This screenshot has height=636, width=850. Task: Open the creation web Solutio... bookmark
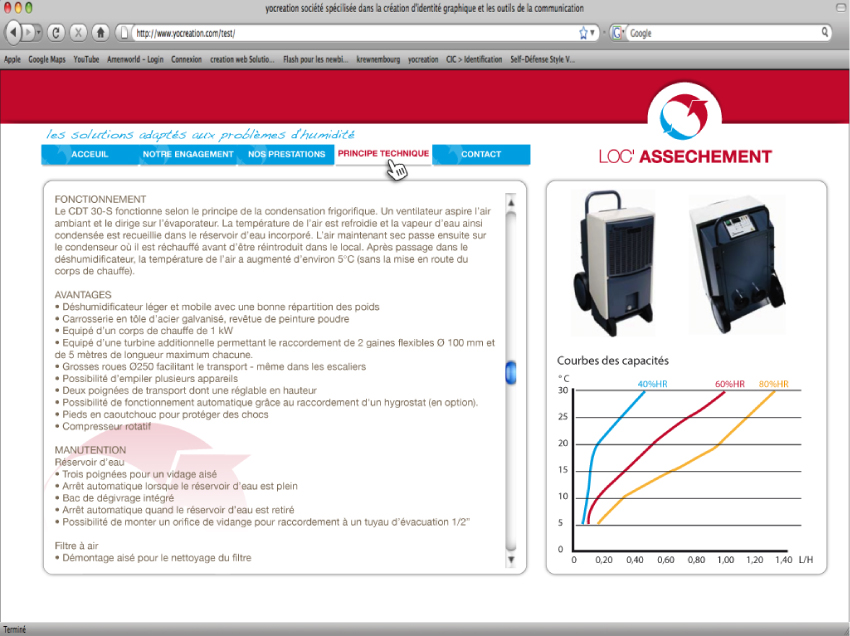point(242,60)
